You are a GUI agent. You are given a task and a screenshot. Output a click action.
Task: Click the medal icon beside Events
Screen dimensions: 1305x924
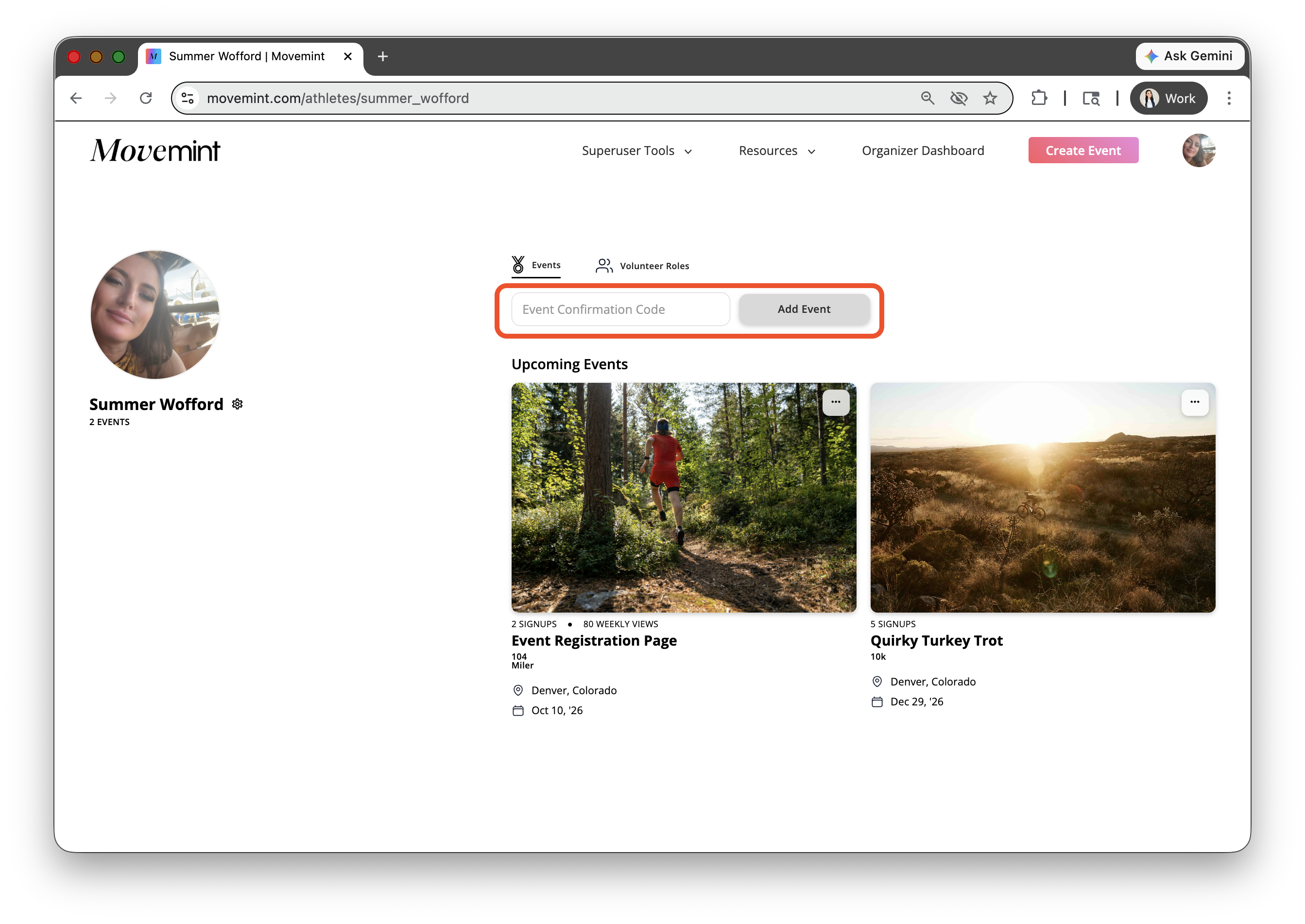coord(518,265)
